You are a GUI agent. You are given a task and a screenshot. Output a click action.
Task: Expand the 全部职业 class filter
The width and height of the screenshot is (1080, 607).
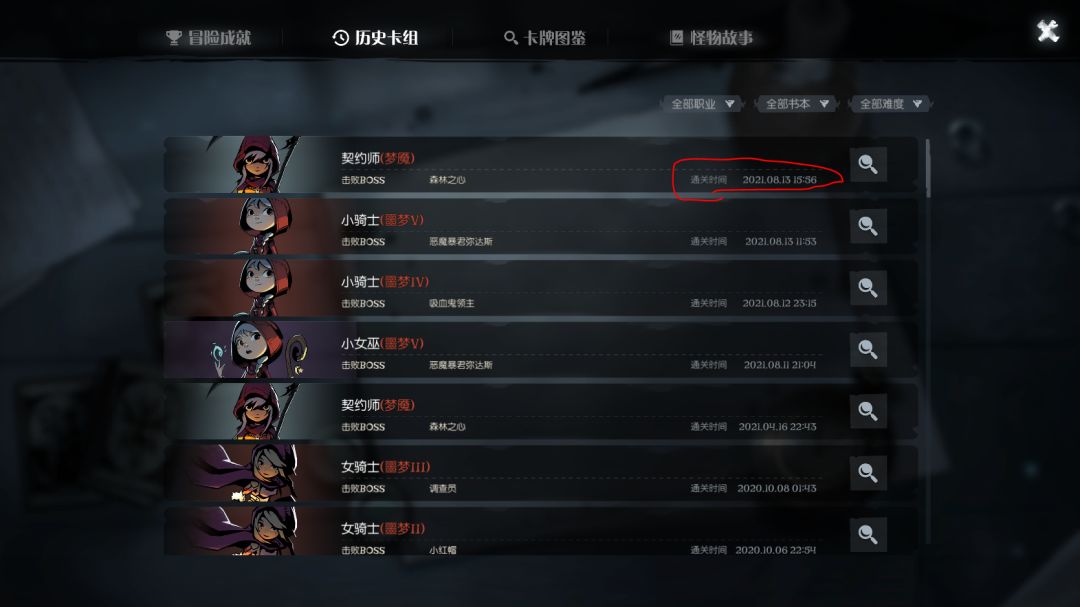coord(702,104)
